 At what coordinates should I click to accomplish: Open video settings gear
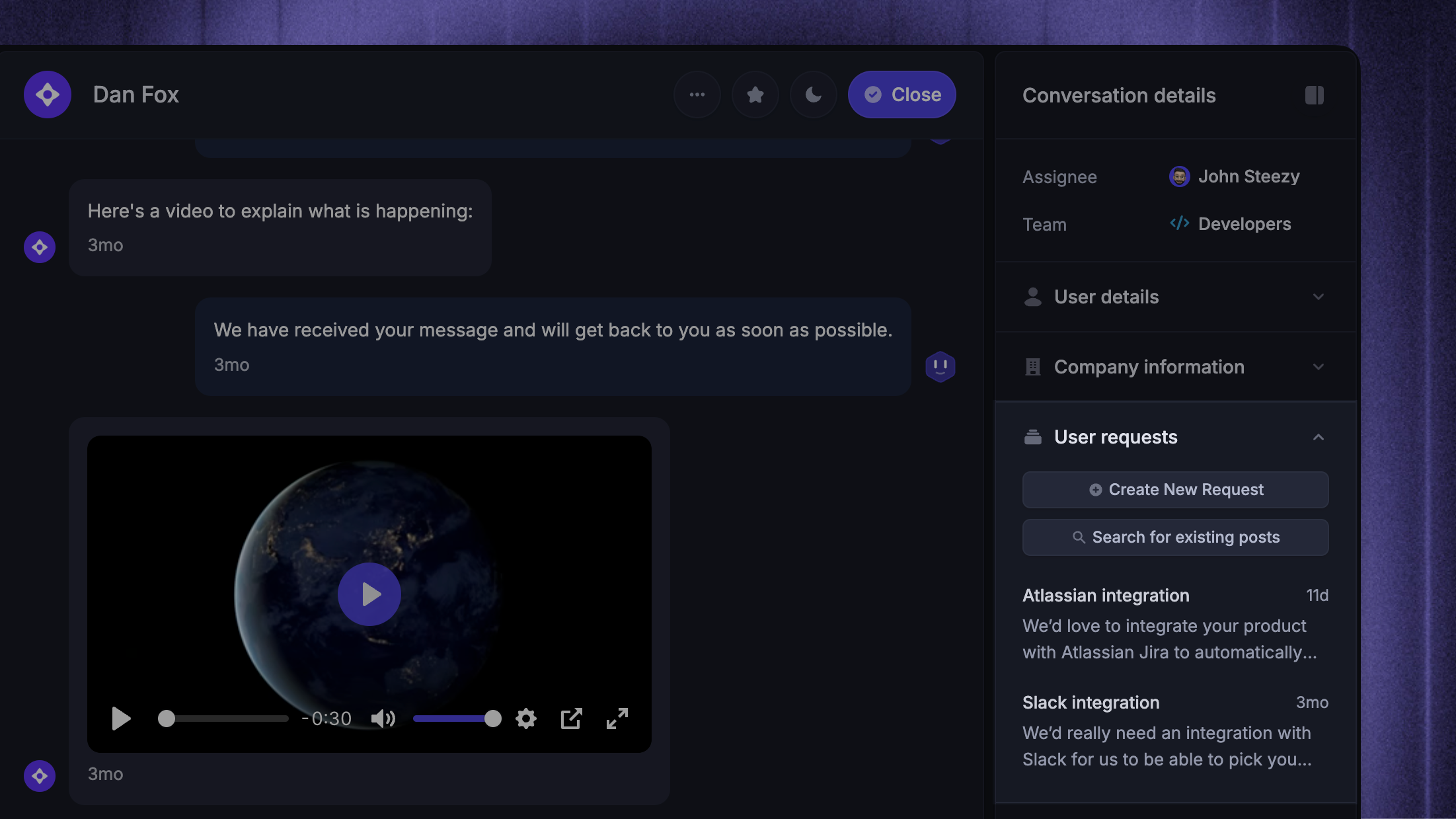pyautogui.click(x=525, y=719)
